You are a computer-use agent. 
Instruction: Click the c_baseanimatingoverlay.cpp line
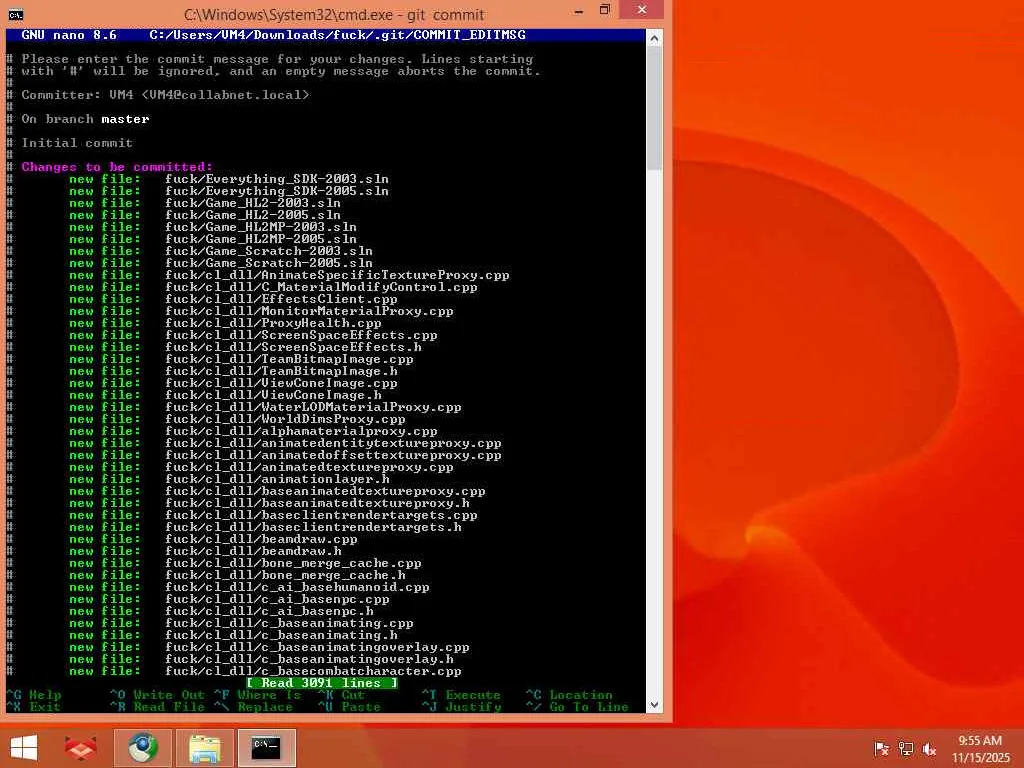(x=317, y=647)
